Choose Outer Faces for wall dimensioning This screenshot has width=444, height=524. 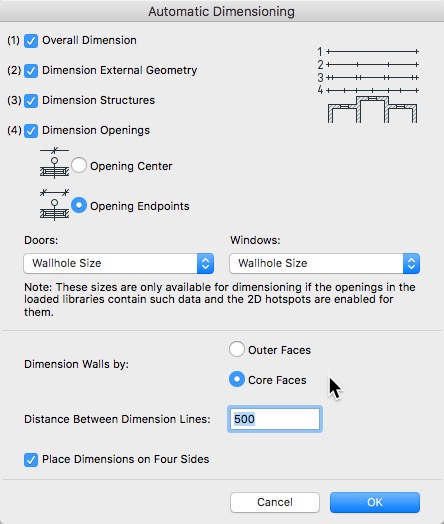tap(237, 349)
